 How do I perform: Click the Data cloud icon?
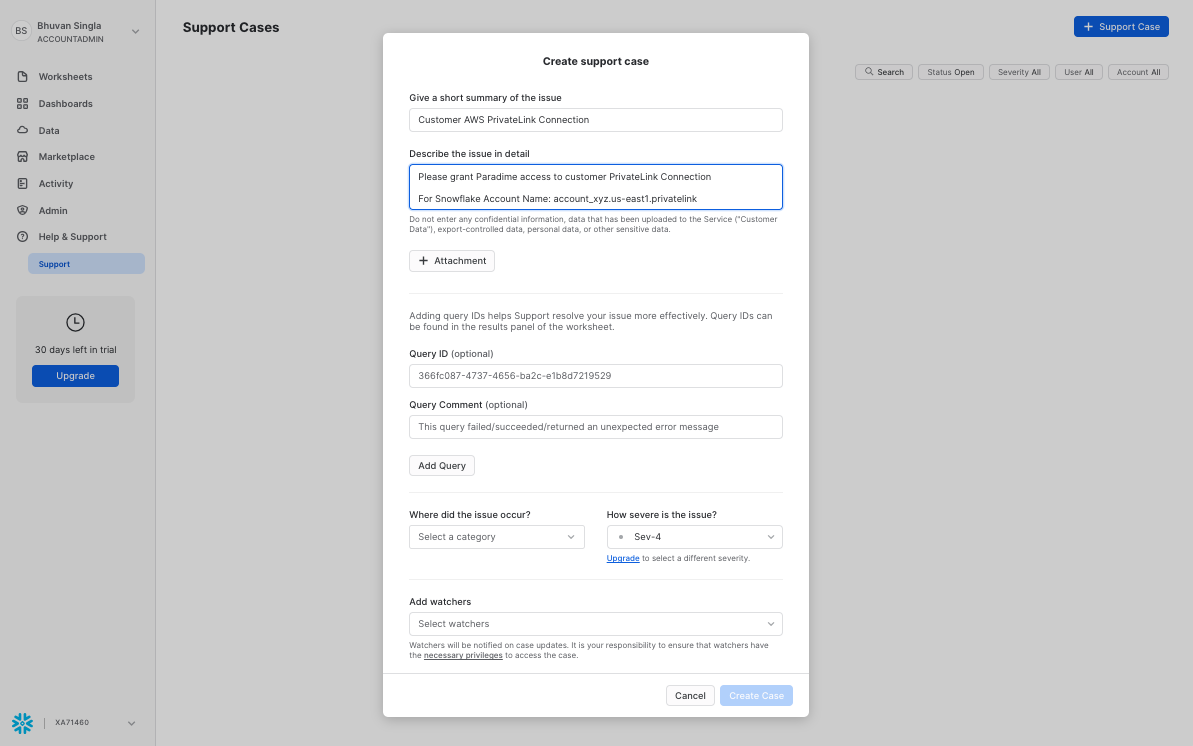(22, 131)
